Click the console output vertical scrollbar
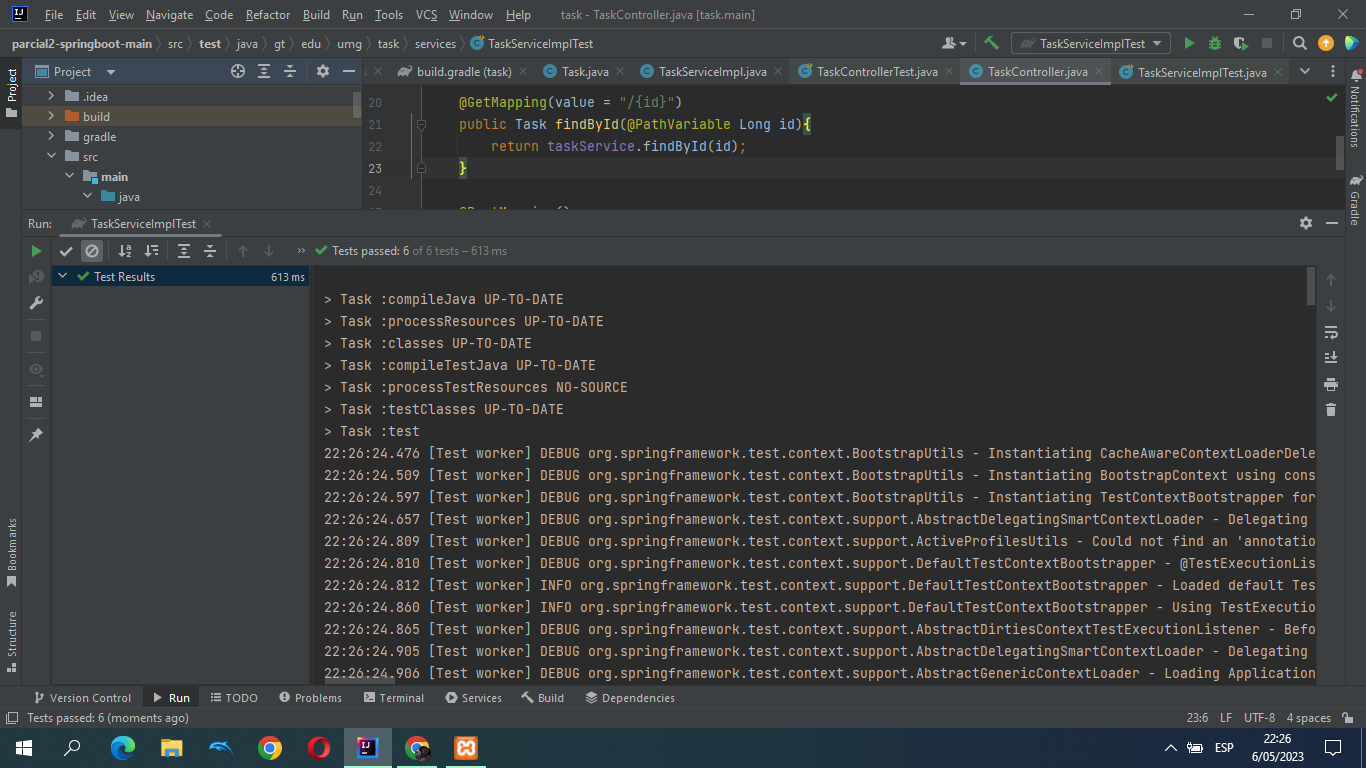Viewport: 1366px width, 768px height. point(1311,285)
